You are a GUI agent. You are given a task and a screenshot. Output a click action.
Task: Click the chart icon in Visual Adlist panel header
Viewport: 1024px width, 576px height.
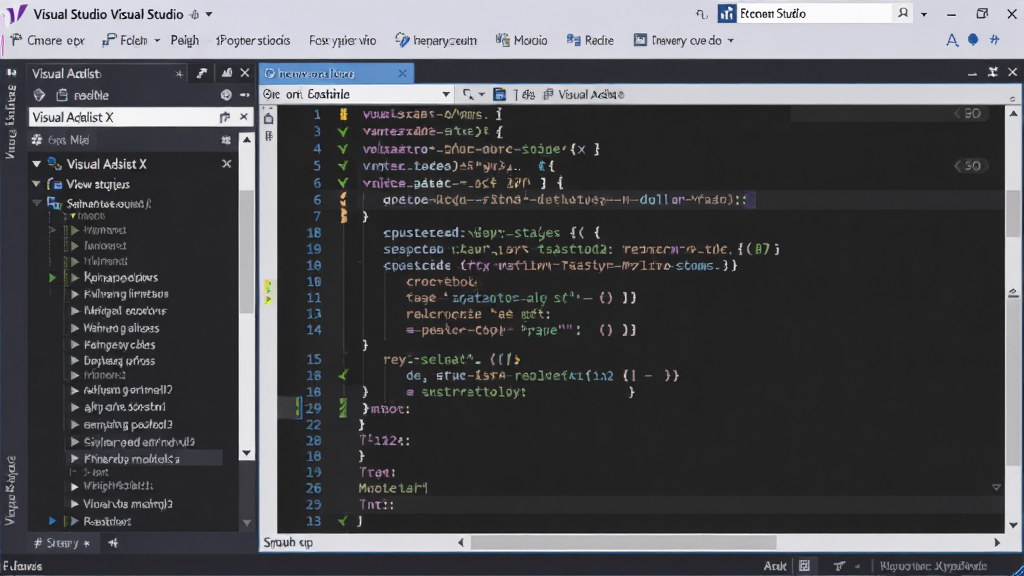(x=227, y=73)
